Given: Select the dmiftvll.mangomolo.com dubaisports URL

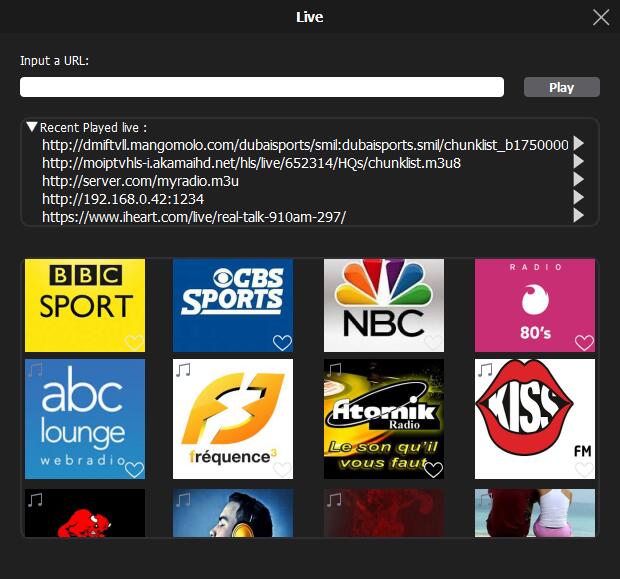Looking at the screenshot, I should (x=305, y=145).
